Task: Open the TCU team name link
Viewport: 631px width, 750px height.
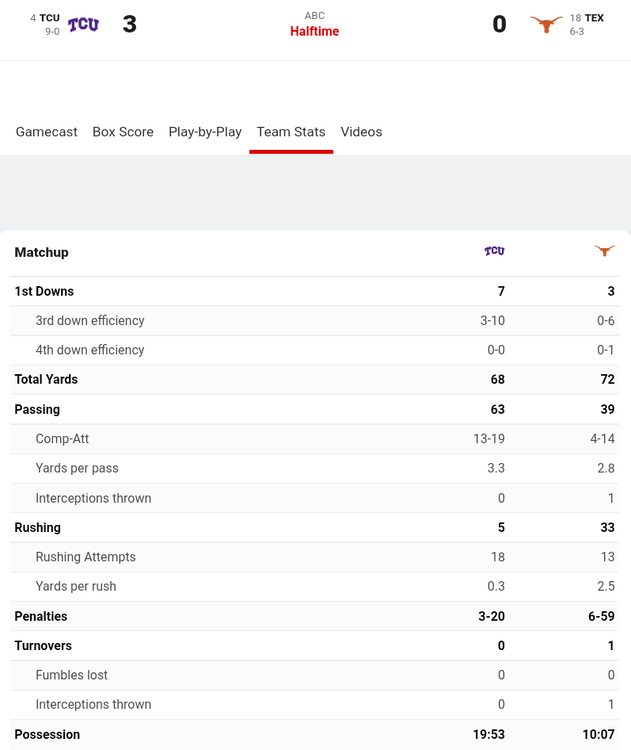Action: (49, 18)
